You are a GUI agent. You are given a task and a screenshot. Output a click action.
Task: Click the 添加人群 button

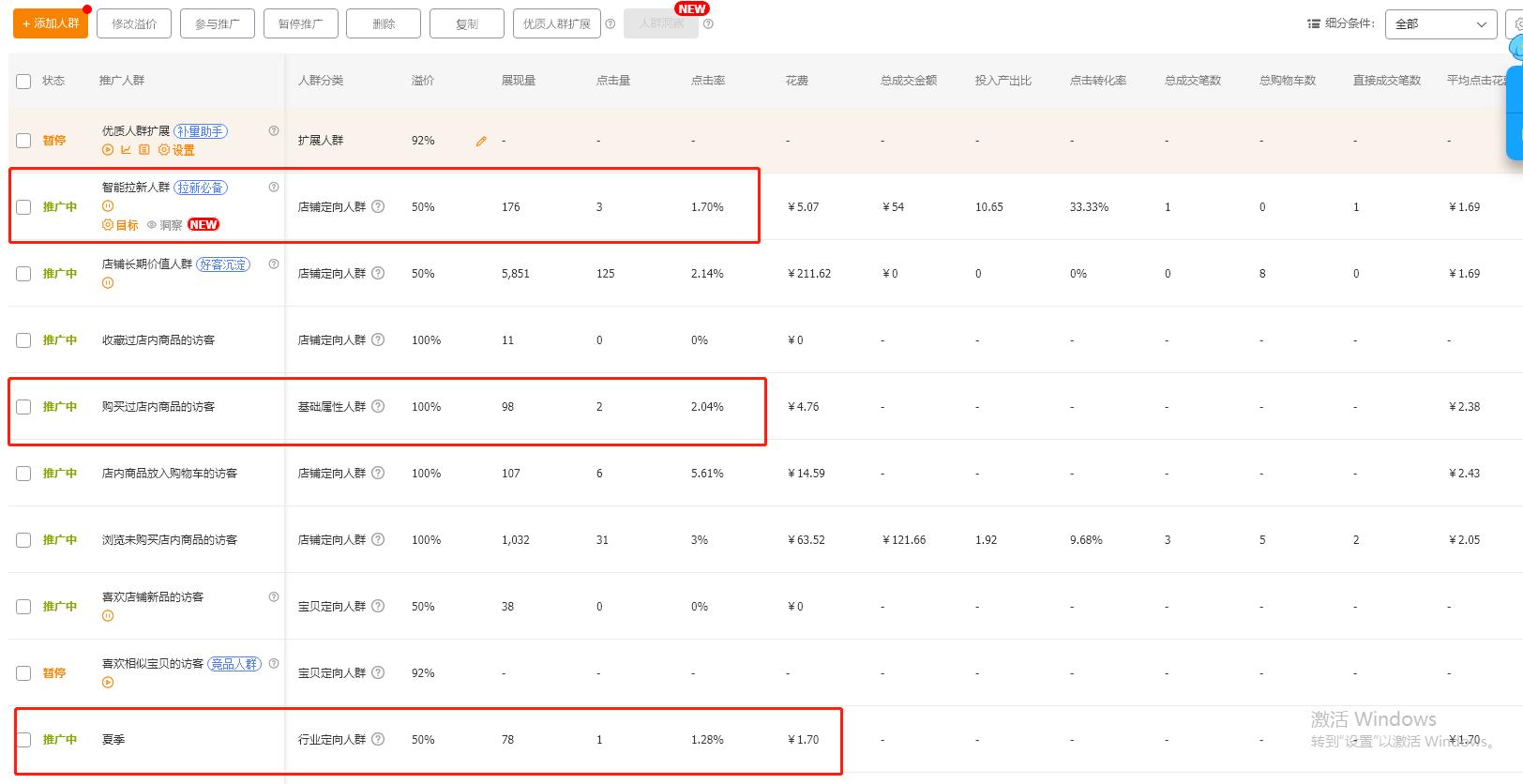(51, 23)
